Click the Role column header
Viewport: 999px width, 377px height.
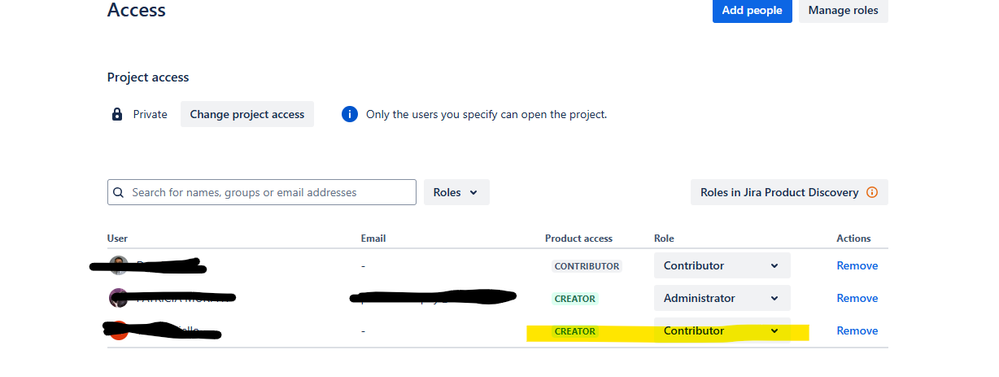click(x=664, y=238)
